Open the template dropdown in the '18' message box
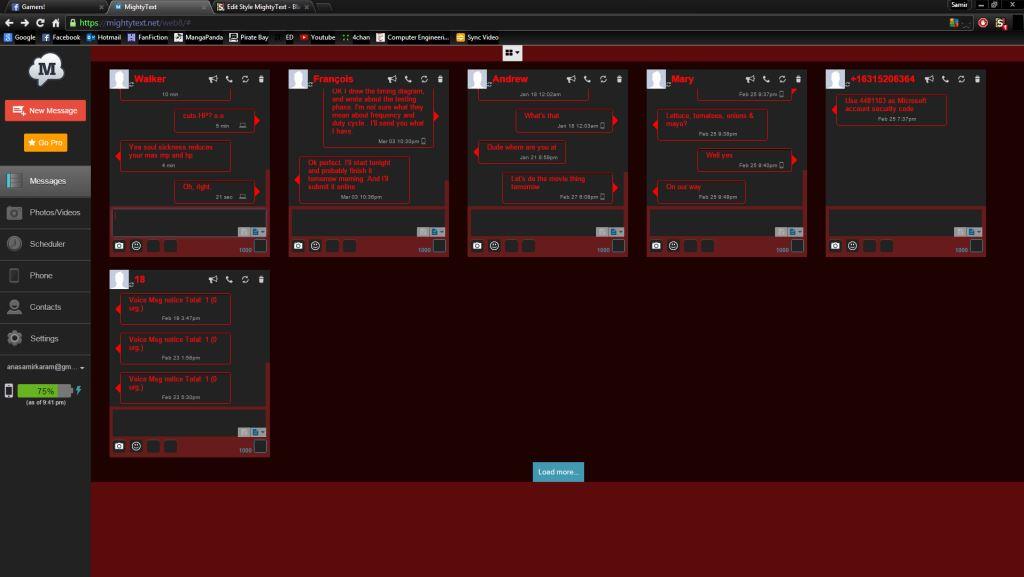This screenshot has width=1024, height=577. pos(259,432)
